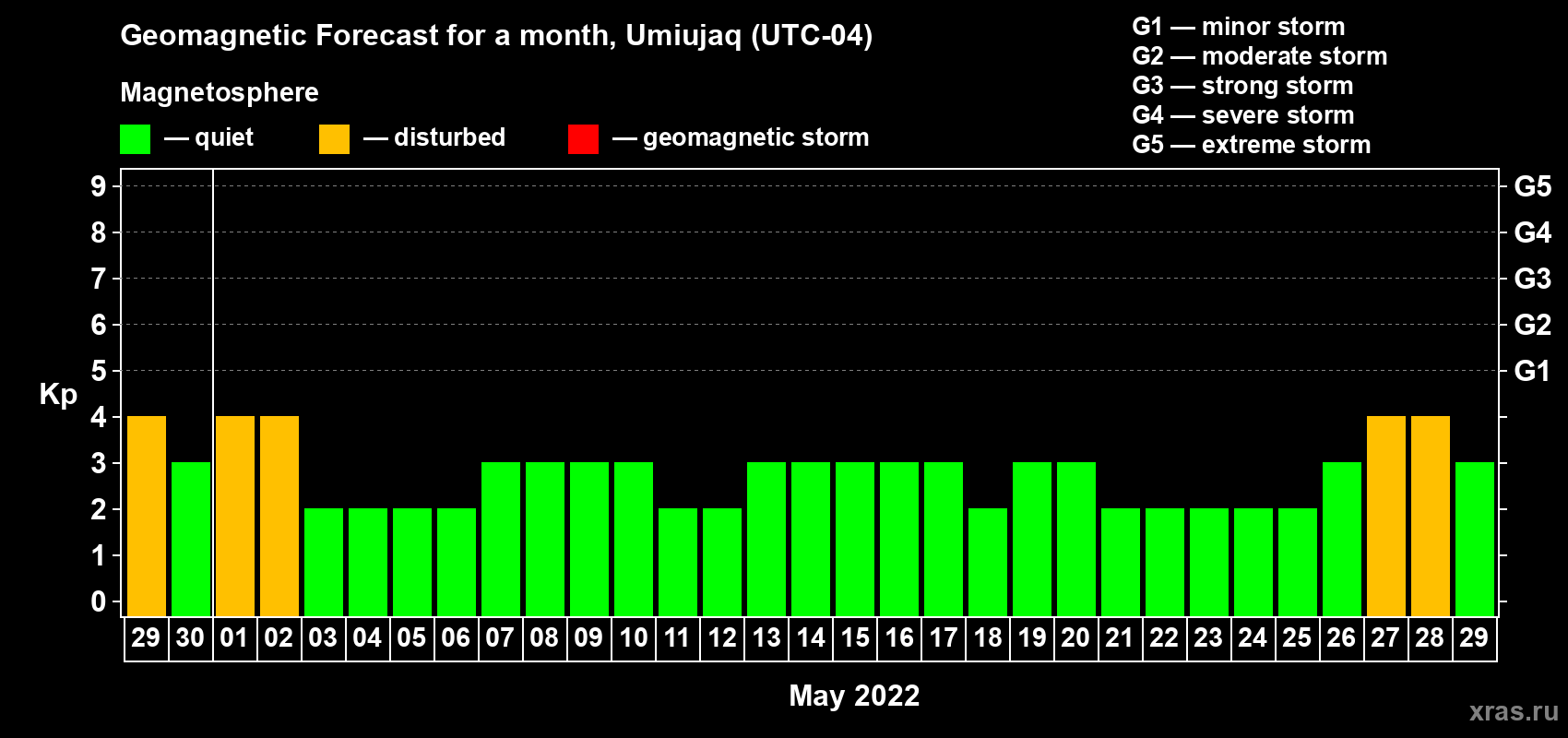Click the green bar for May 23

[x=1209, y=562]
